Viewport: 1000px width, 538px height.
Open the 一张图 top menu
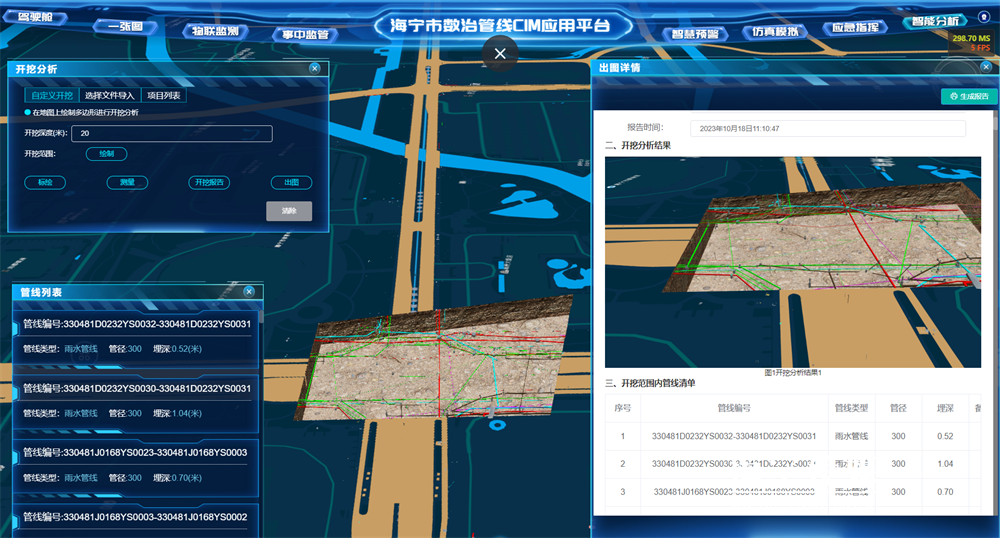[x=125, y=26]
